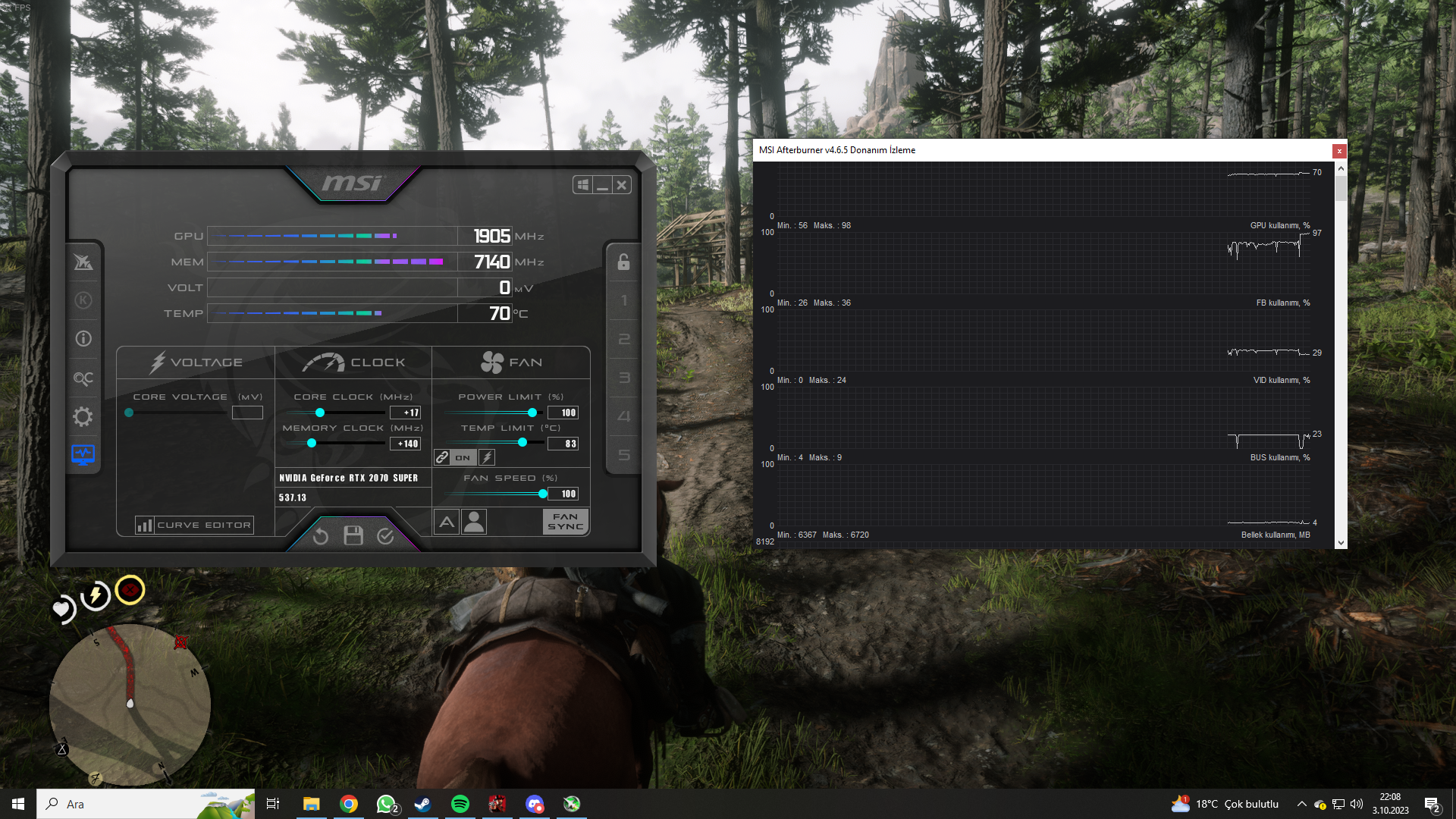Toggle the link between power and temp limits
Screen dimensions: 1456x819
(442, 457)
